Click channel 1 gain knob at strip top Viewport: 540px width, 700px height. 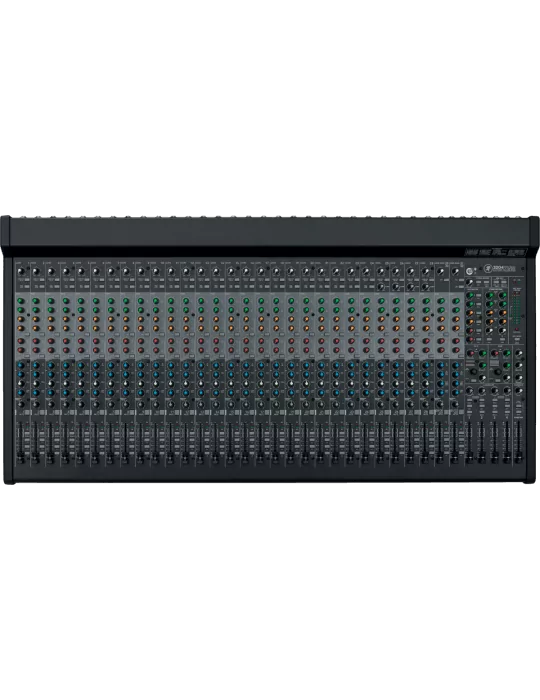pos(21,271)
